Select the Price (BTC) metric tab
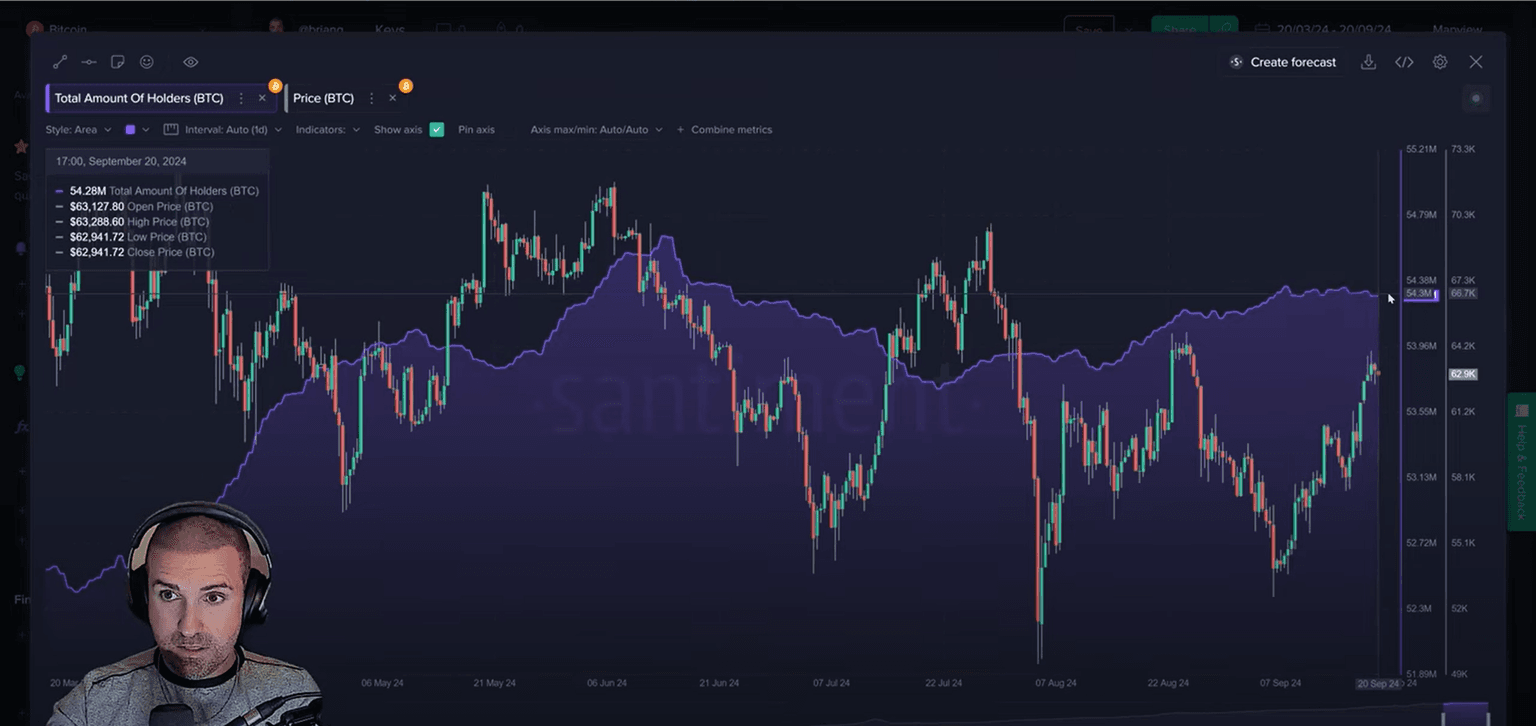 point(323,98)
